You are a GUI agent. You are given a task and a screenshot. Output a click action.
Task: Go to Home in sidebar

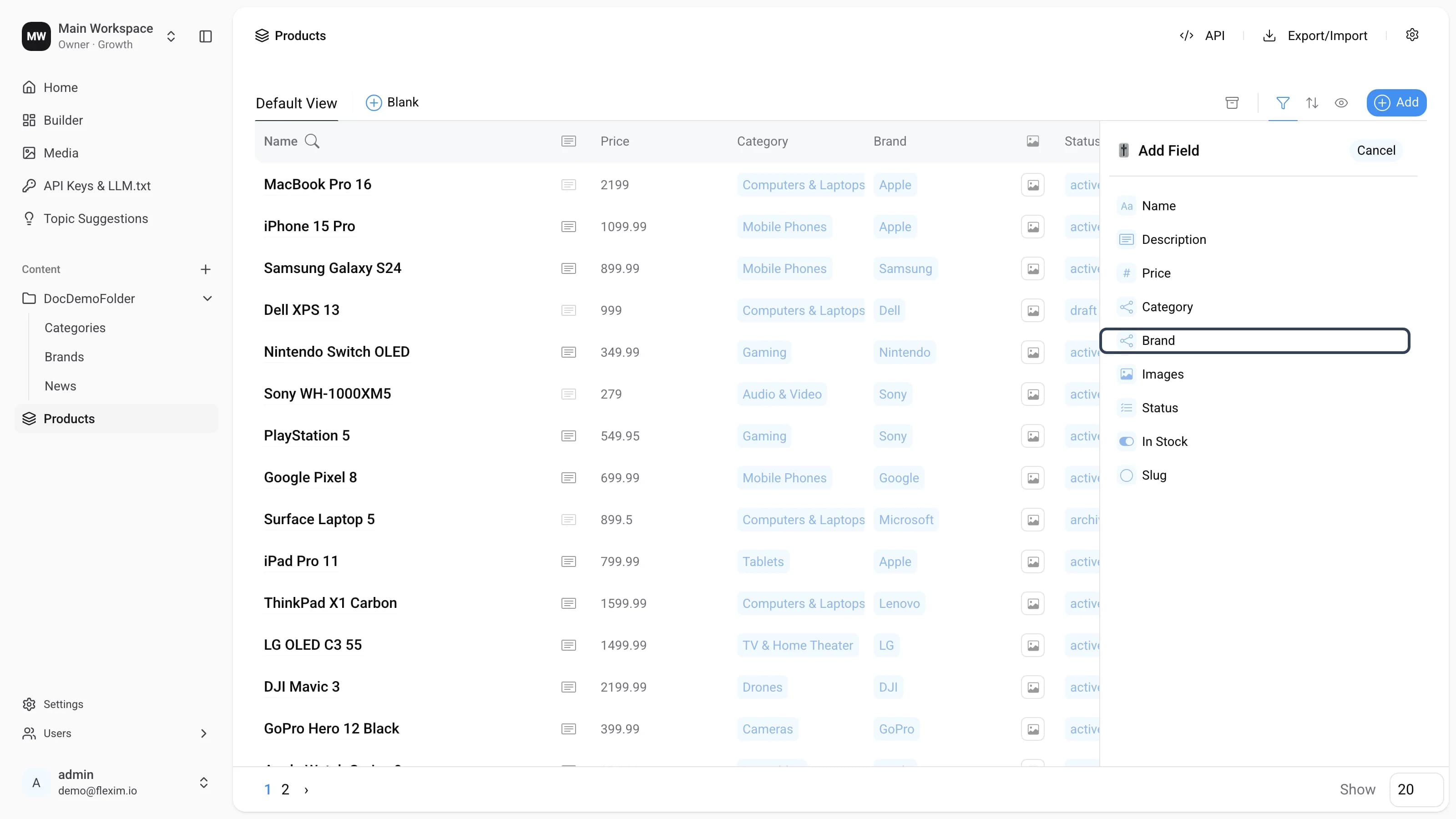coord(61,88)
